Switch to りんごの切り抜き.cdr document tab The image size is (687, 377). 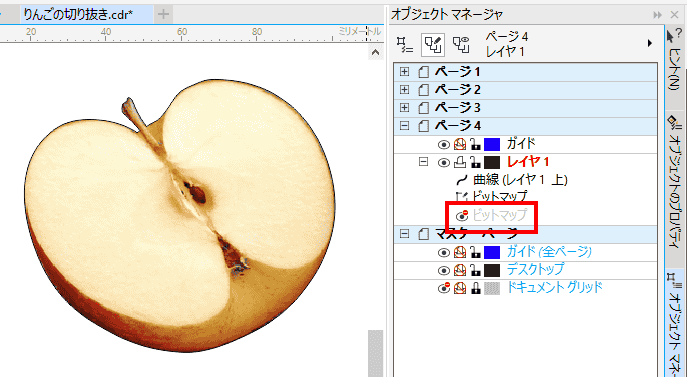tap(87, 14)
